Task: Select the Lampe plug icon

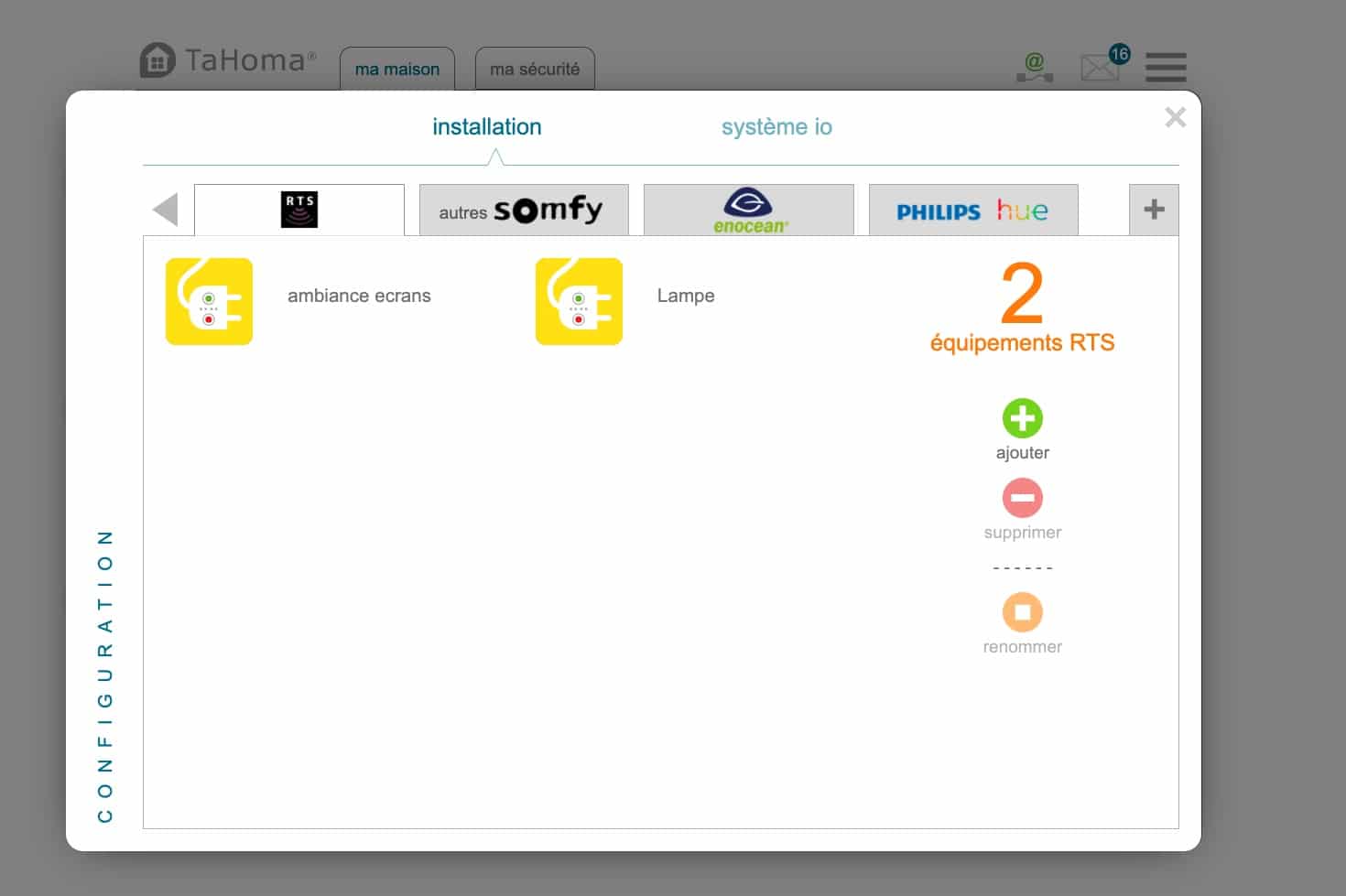Action: point(579,301)
